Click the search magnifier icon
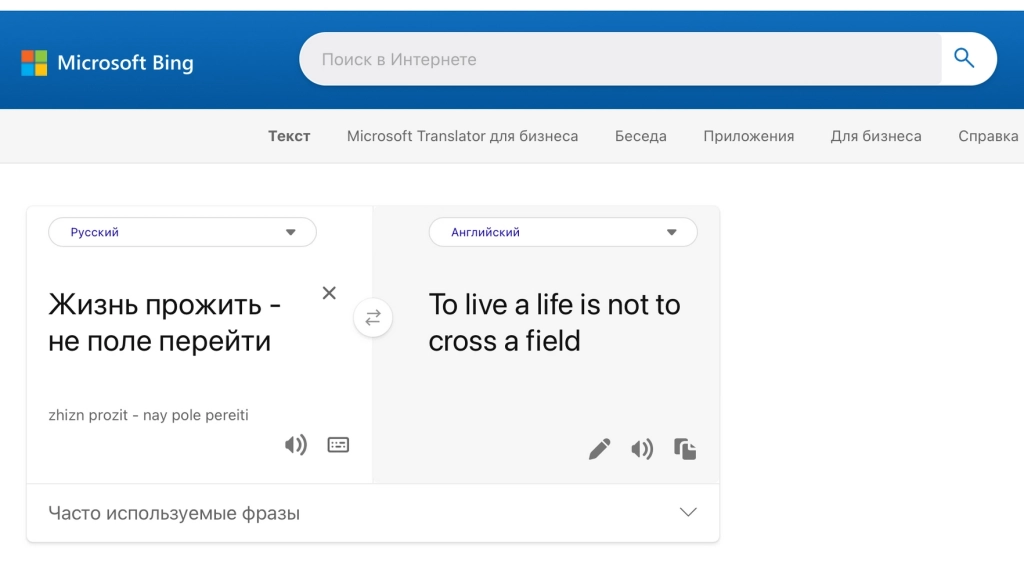The height and width of the screenshot is (580, 1024). (x=964, y=59)
